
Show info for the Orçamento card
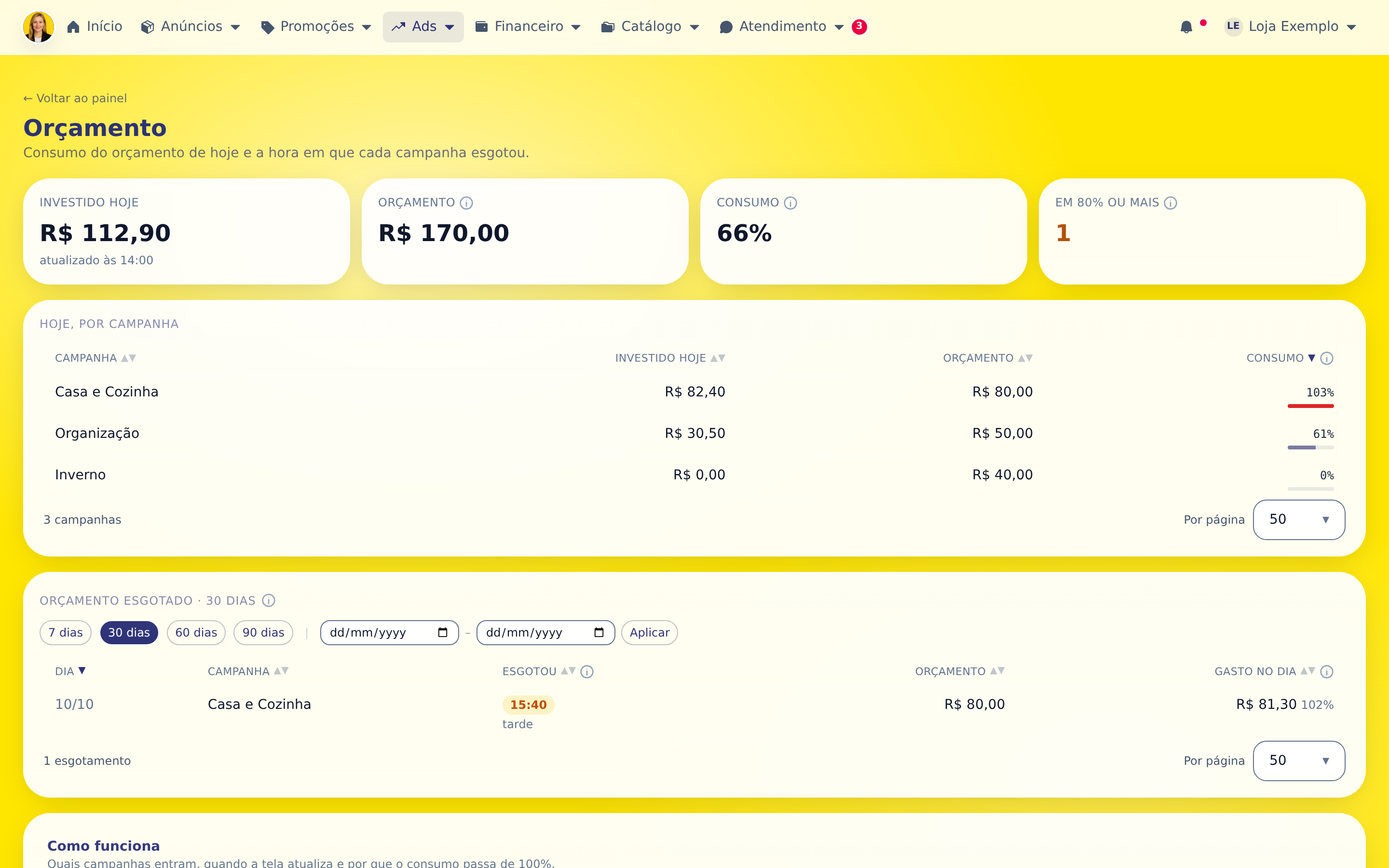(467, 203)
